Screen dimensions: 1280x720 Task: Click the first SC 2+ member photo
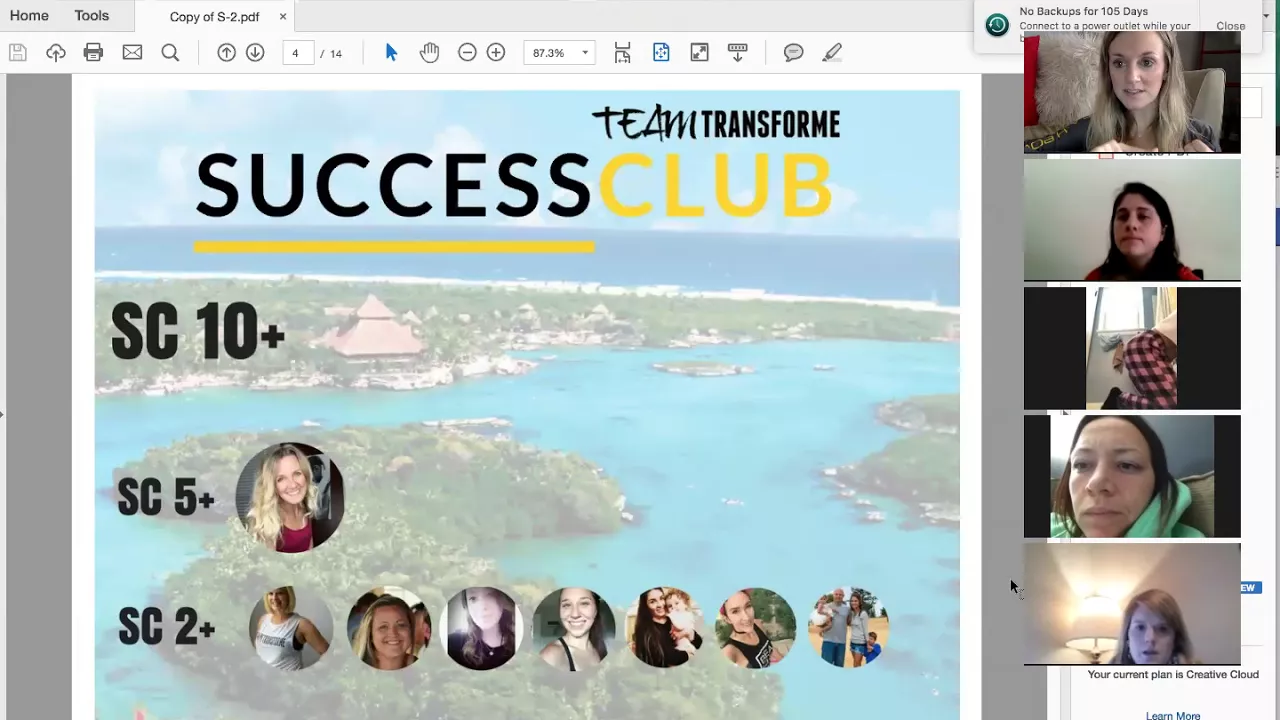[290, 628]
